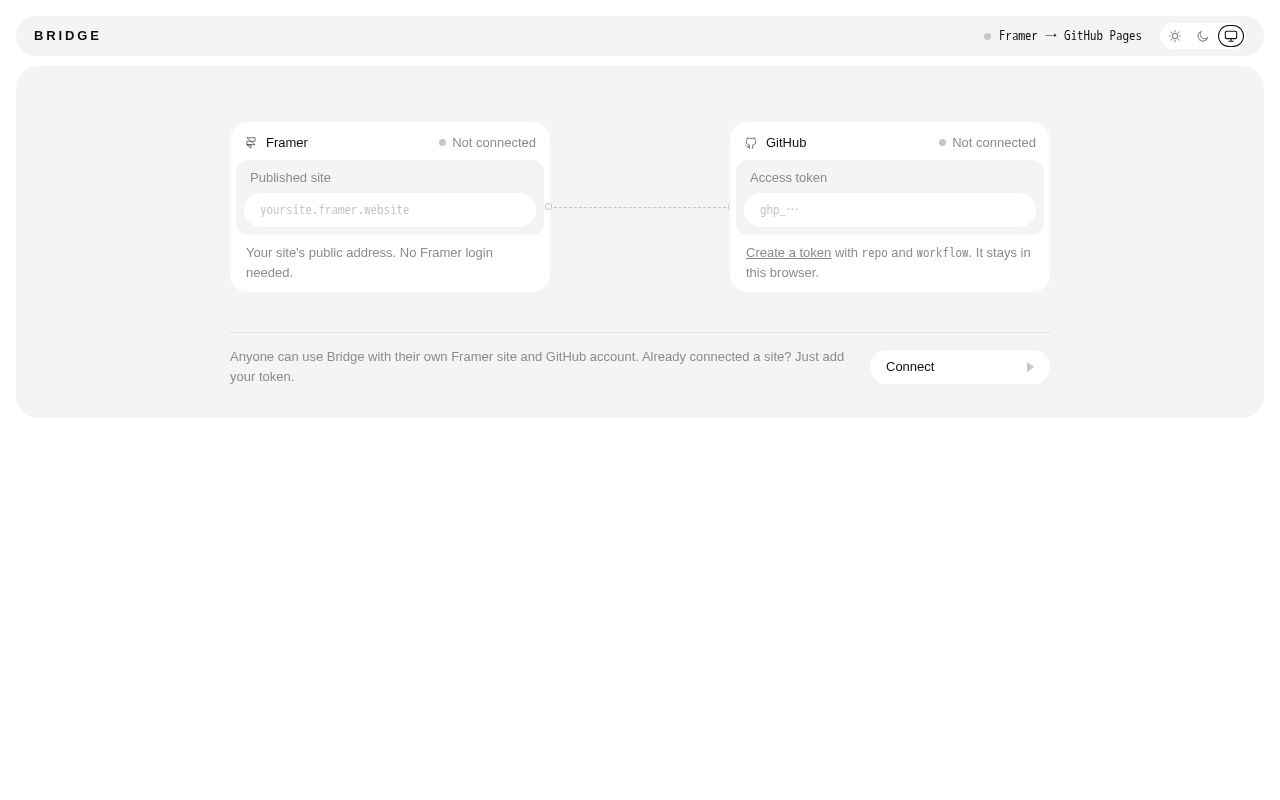
Task: Click the BRIDGE logo text
Action: (68, 36)
